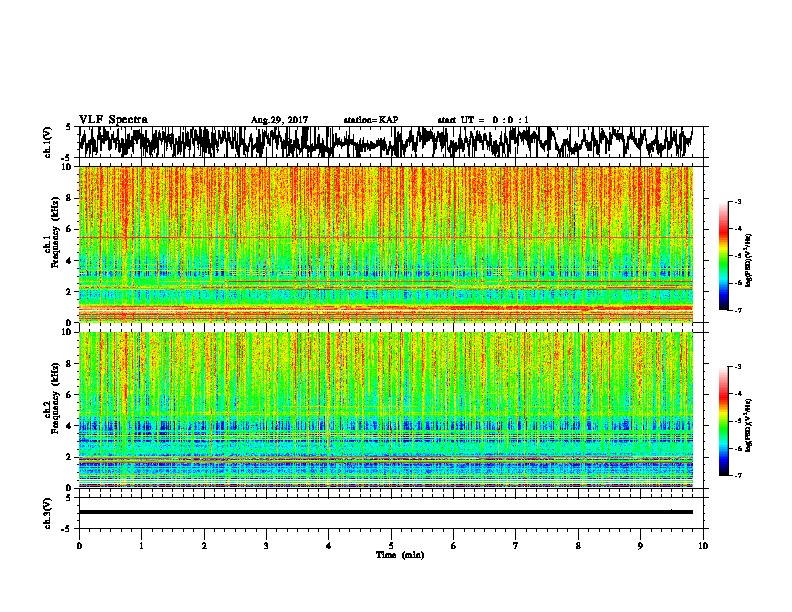This screenshot has height=612, width=792.
Task: Click time axis tick label "10"
Action: (703, 546)
